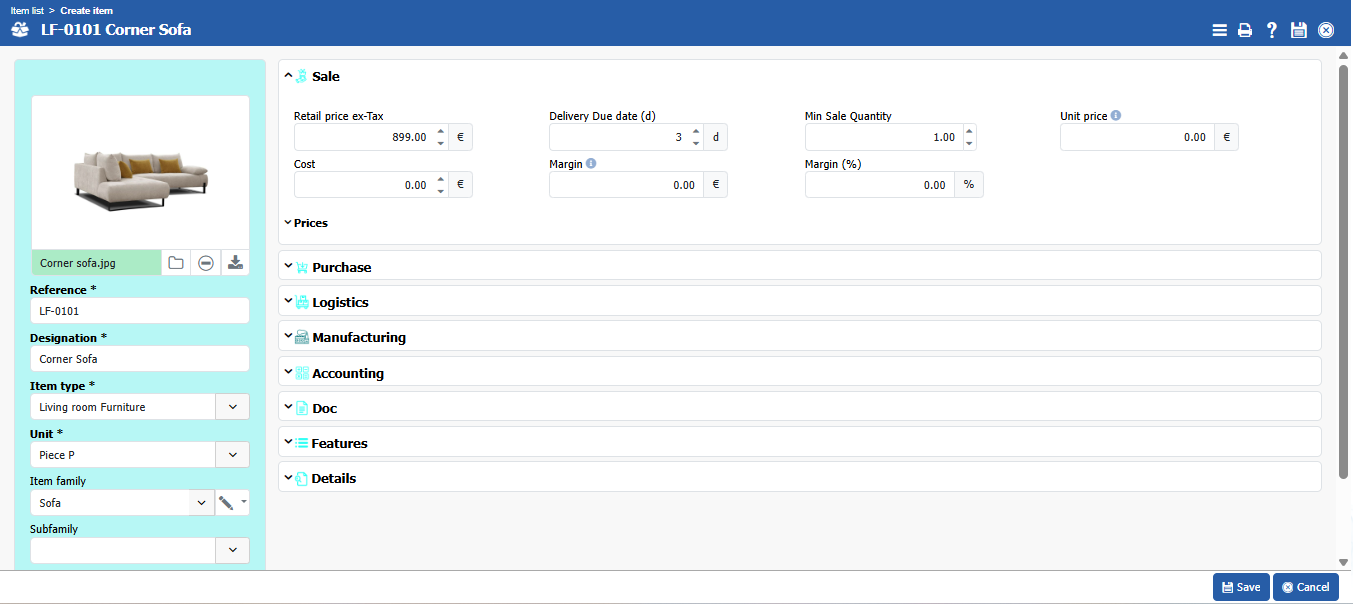Open the Subfamily dropdown

(232, 551)
